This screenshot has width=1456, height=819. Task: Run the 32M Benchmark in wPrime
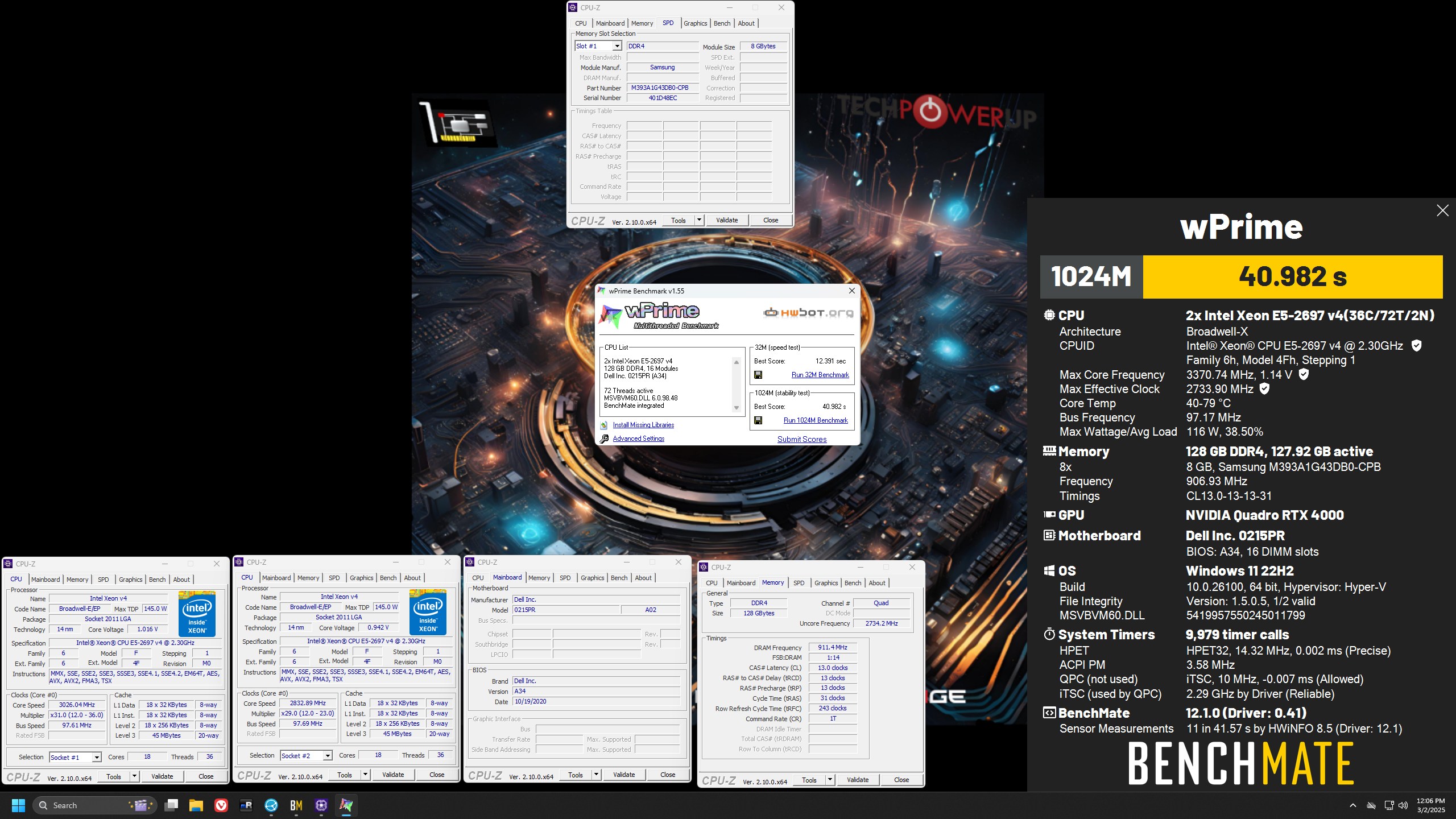pos(820,375)
